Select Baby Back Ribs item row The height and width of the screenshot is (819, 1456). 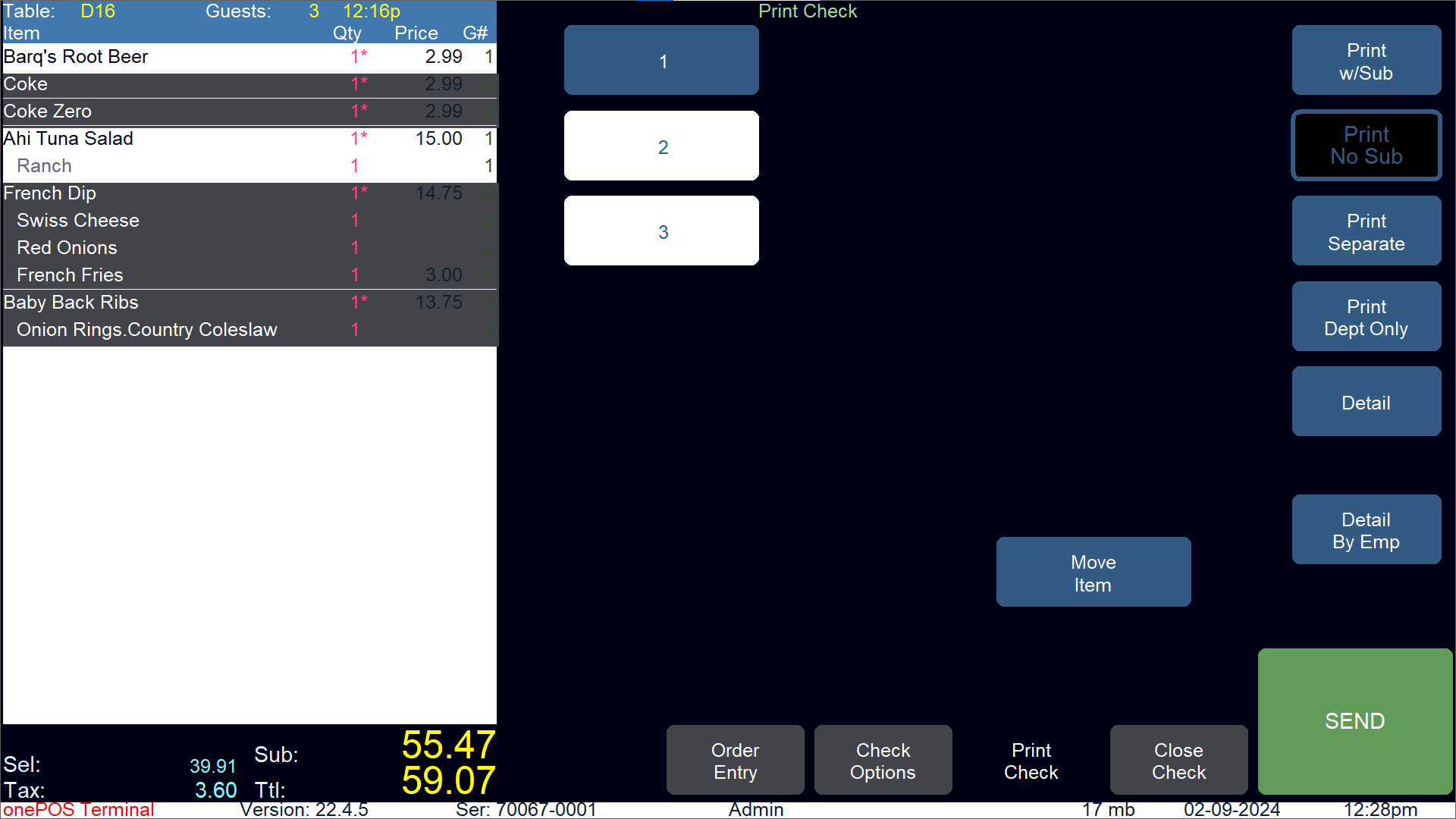click(249, 303)
